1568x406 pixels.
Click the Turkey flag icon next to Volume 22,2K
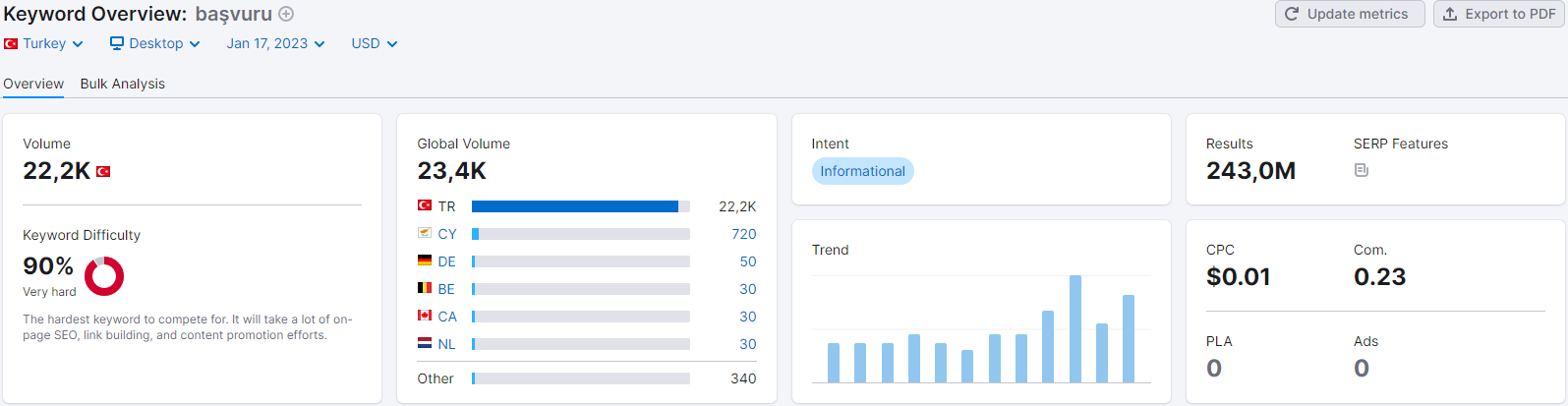(103, 171)
